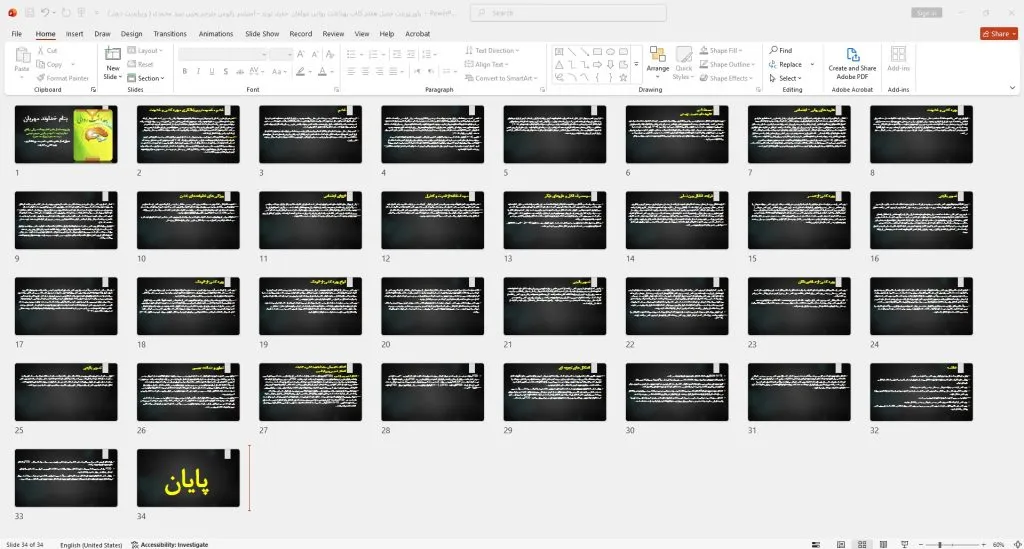Toggle italic formatting
This screenshot has height=549, width=1024.
coord(198,72)
